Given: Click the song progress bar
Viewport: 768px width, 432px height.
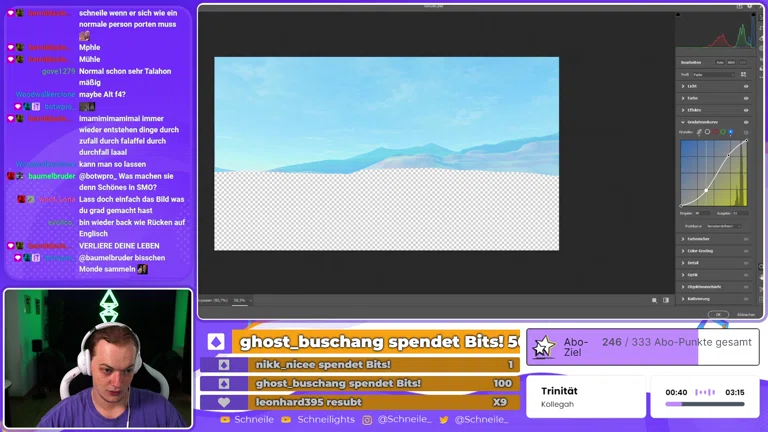Looking at the screenshot, I should point(705,404).
